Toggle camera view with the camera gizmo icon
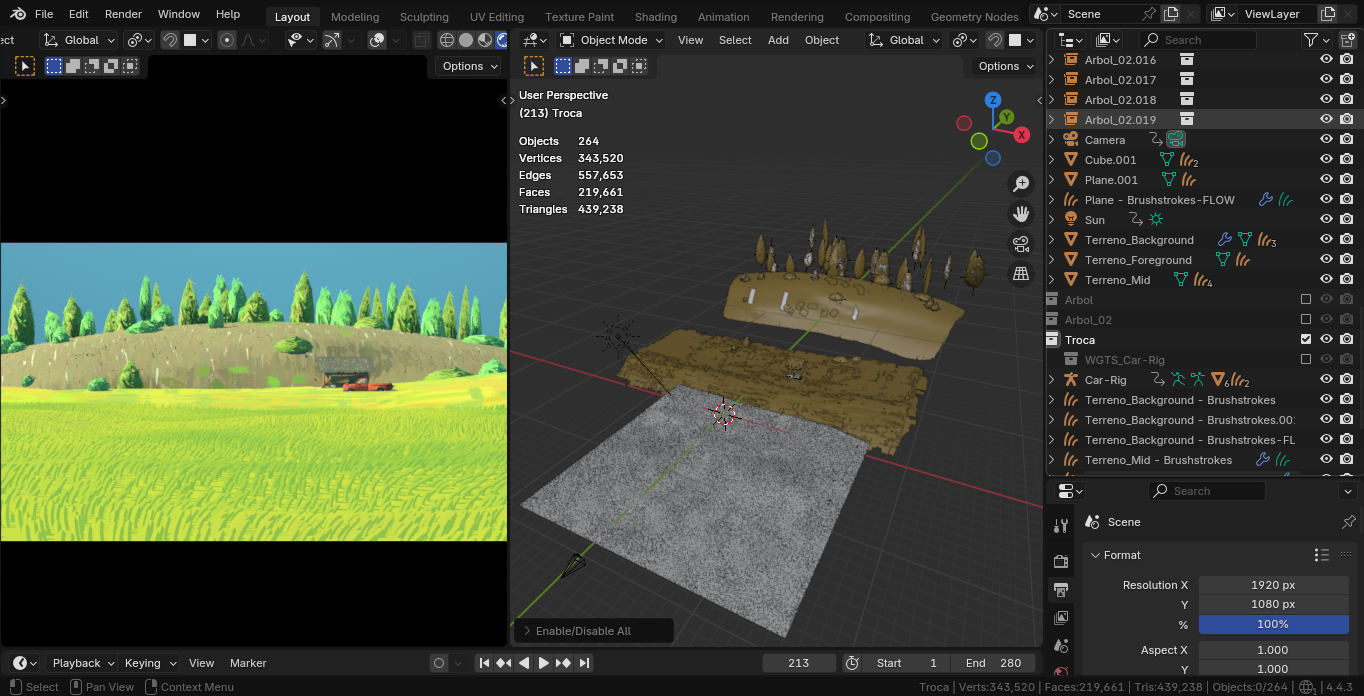Screen dimensions: 1364x696 click(1021, 244)
